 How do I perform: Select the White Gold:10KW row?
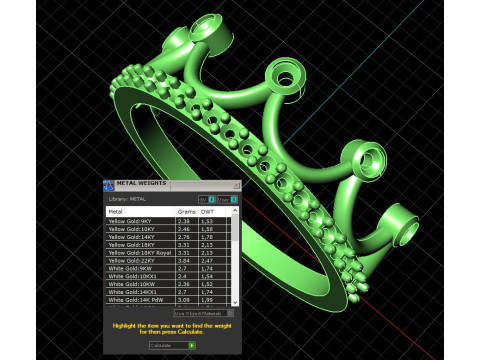point(168,284)
